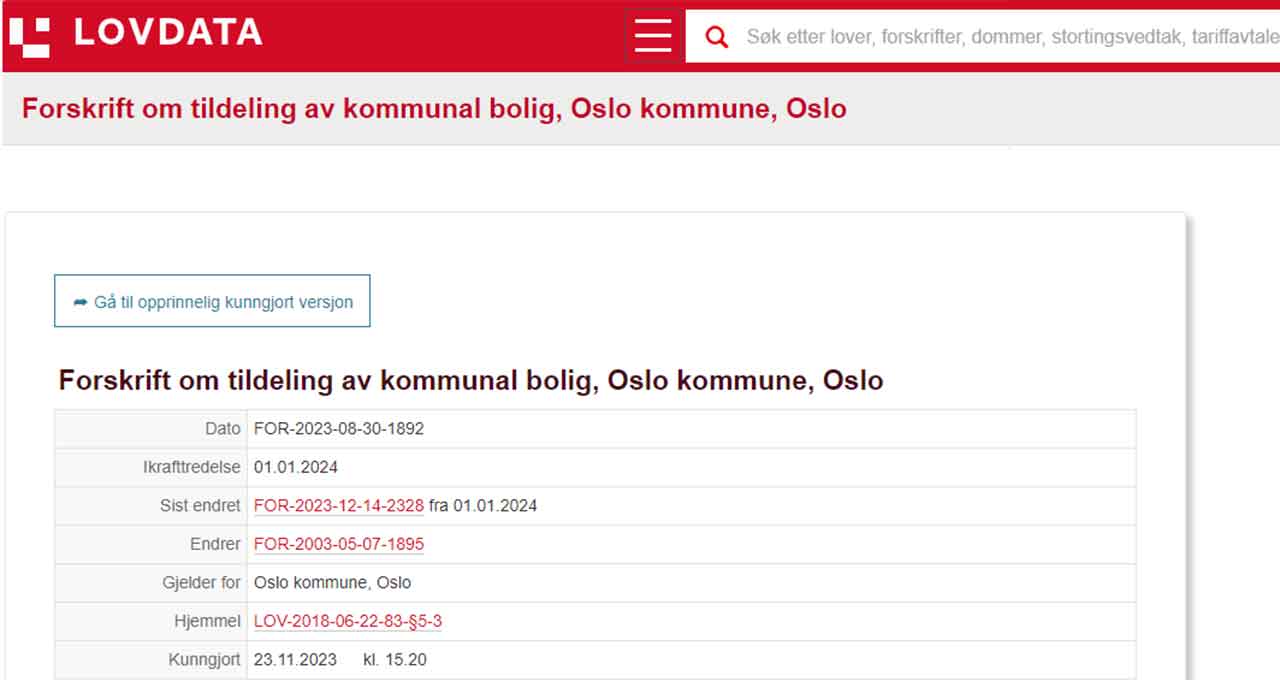
Task: Select the red banner title about kommunal bolig
Action: [434, 108]
